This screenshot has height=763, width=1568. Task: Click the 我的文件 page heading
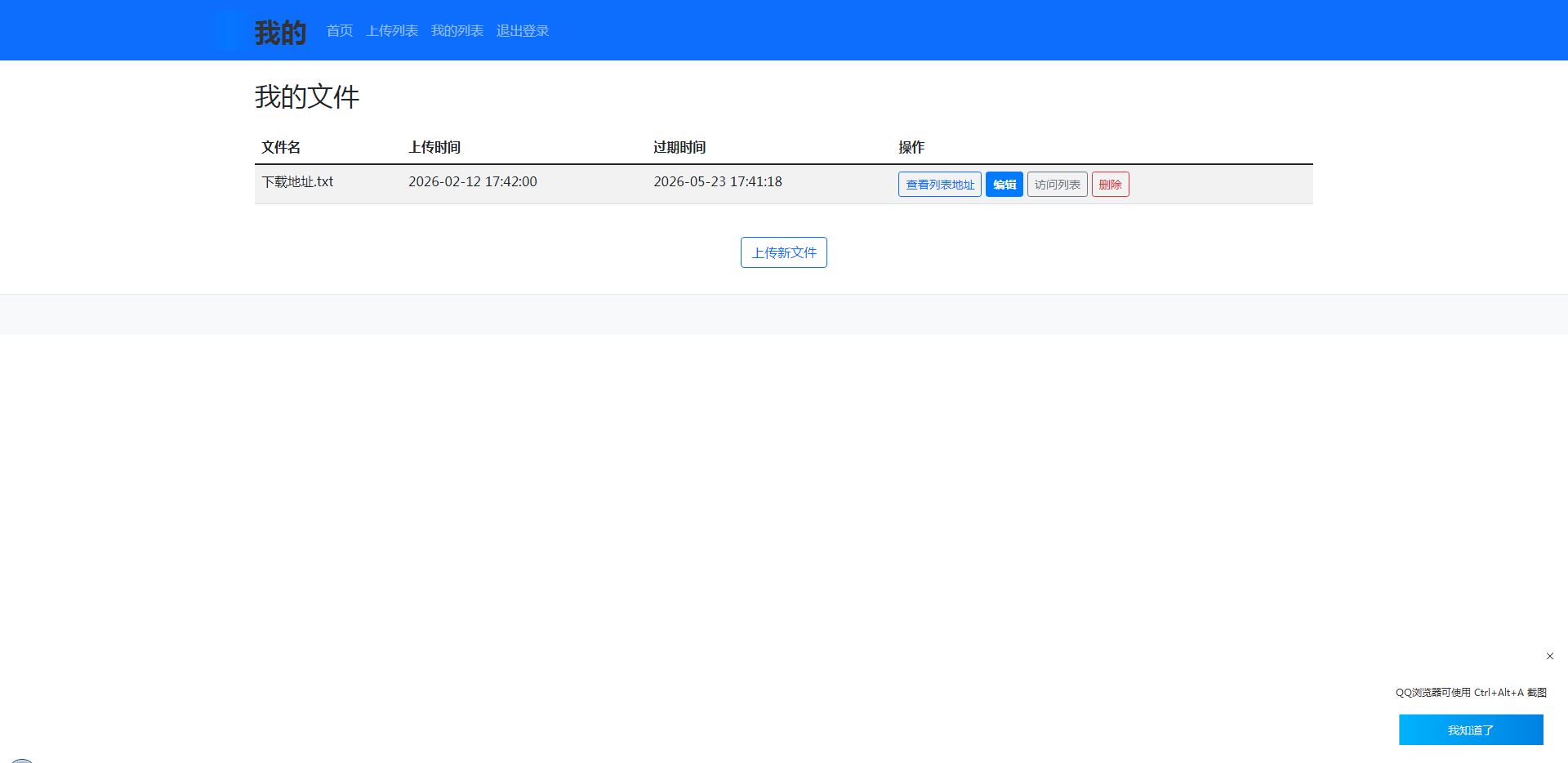[307, 97]
